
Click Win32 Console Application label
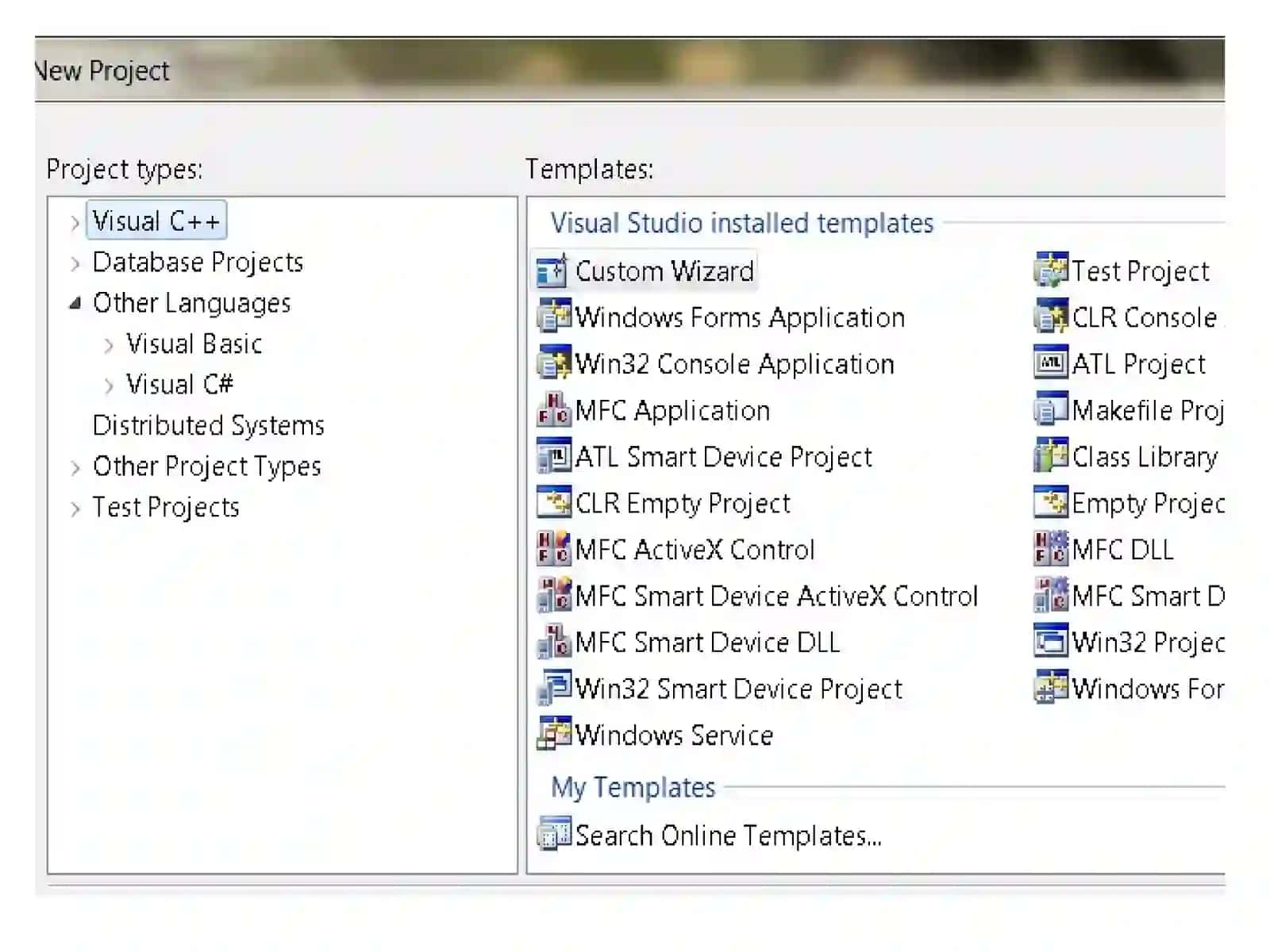coord(734,363)
